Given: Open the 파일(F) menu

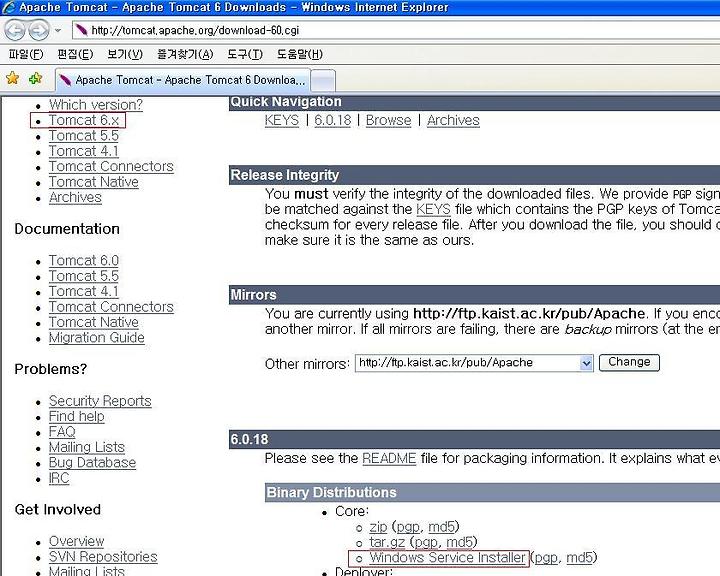Looking at the screenshot, I should click(26, 55).
